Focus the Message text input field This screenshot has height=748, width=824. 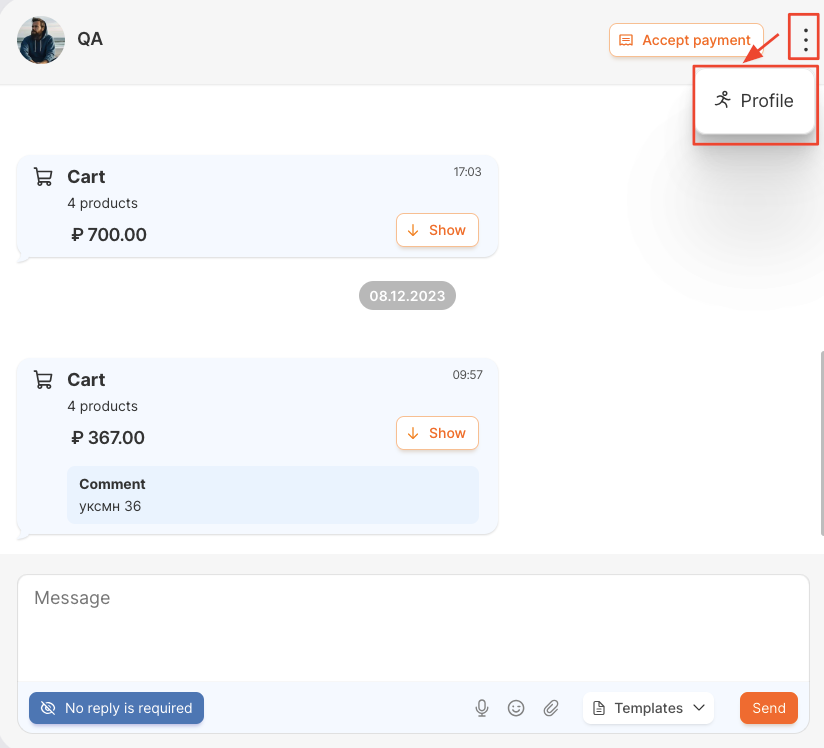tap(413, 628)
